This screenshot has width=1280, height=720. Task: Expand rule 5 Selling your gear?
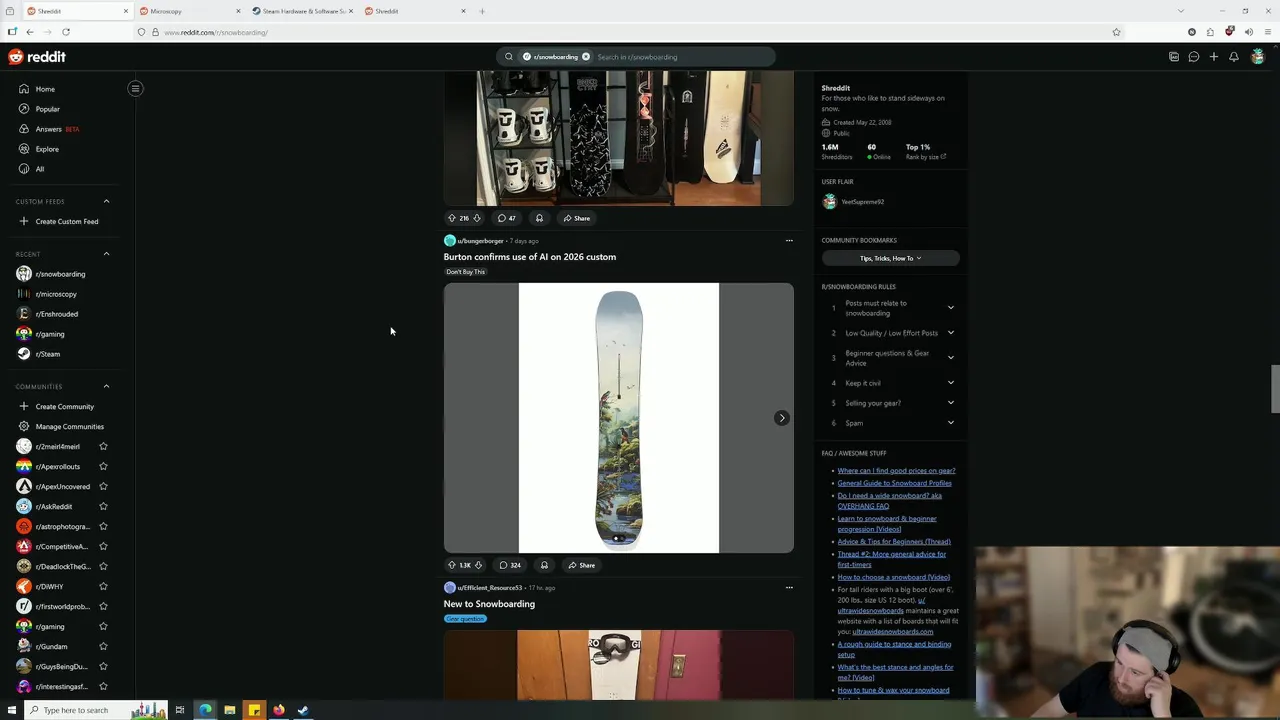click(x=950, y=403)
